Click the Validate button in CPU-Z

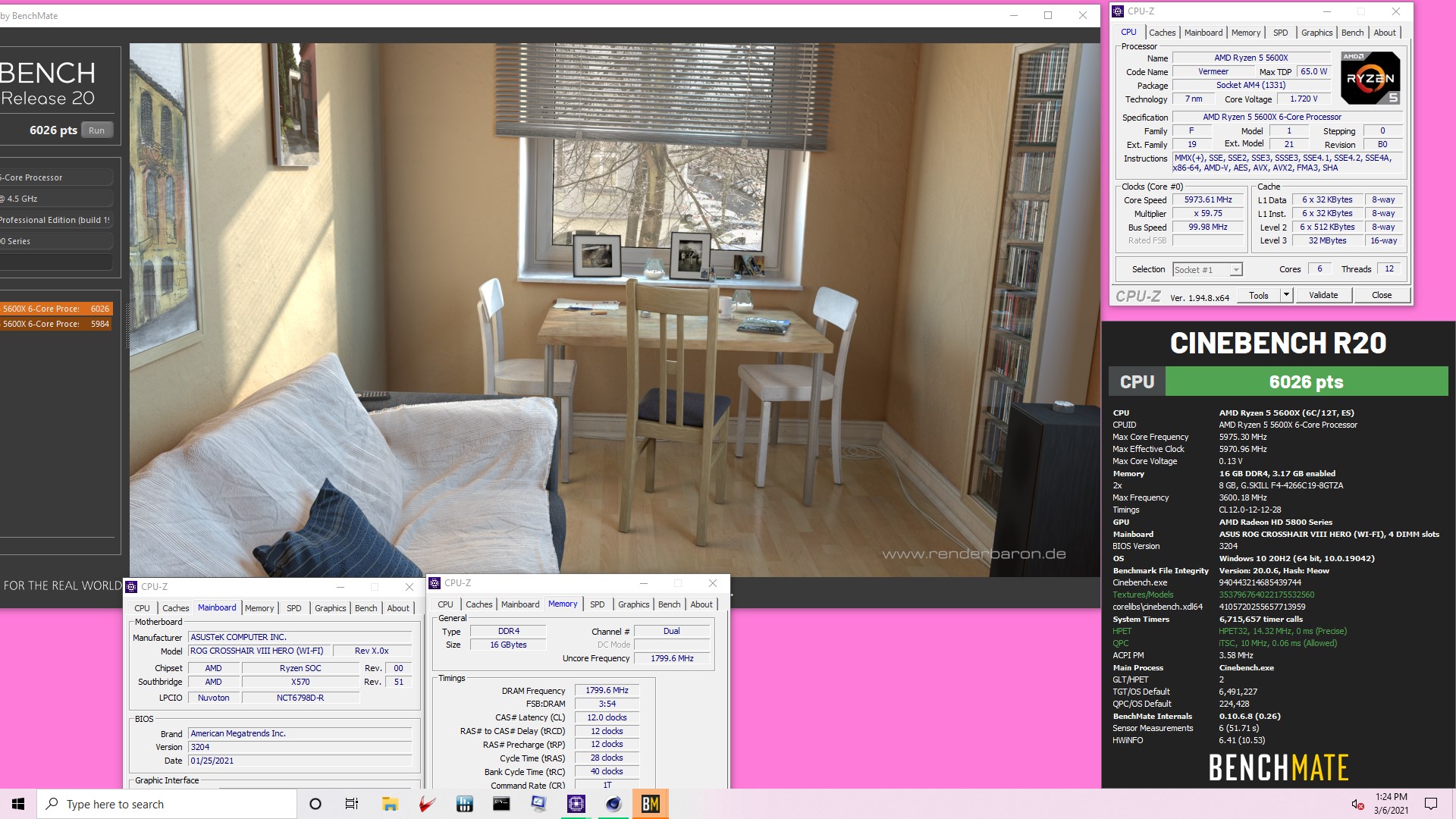pyautogui.click(x=1323, y=295)
